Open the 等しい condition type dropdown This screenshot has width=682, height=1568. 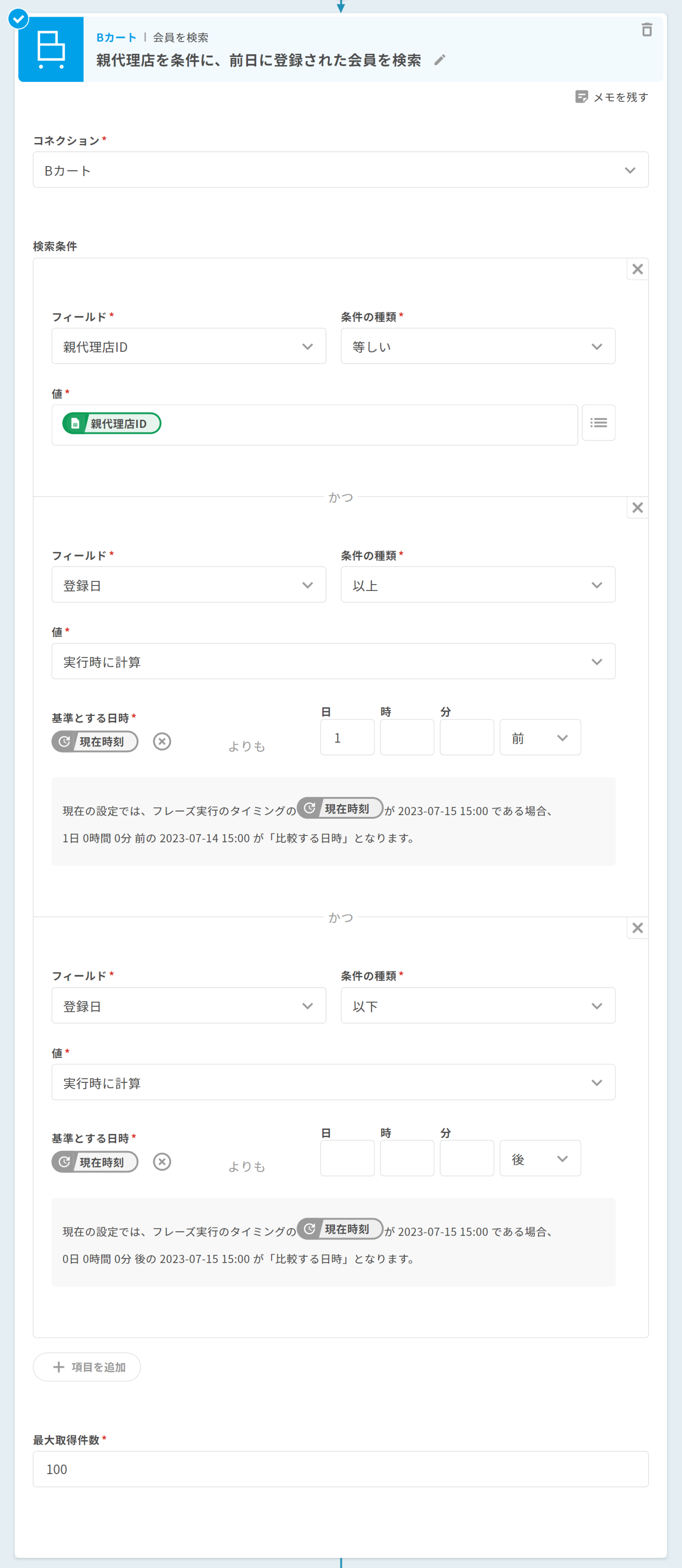[x=477, y=346]
